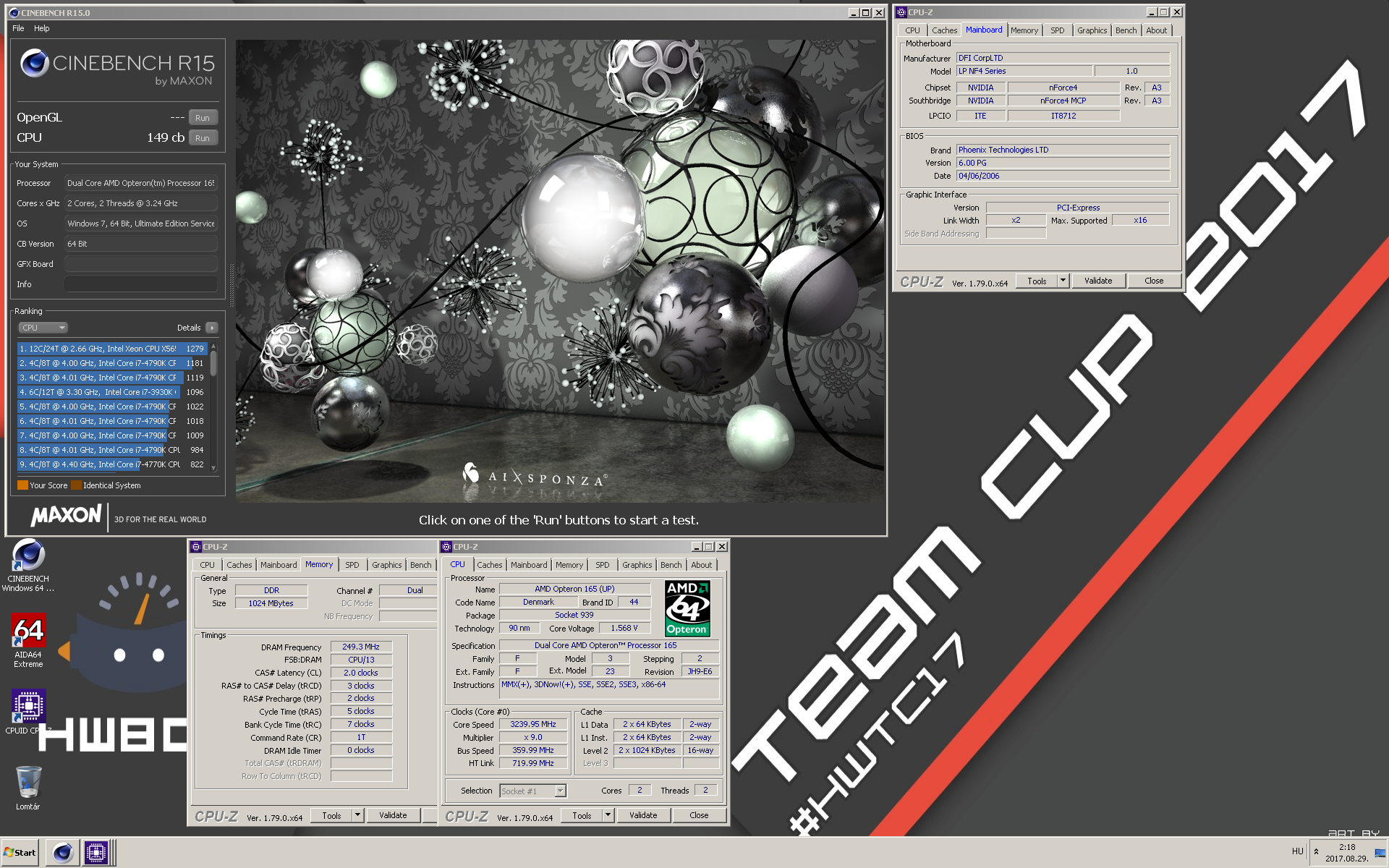Click the CPU tab CPU-Z window title icon

point(446,547)
